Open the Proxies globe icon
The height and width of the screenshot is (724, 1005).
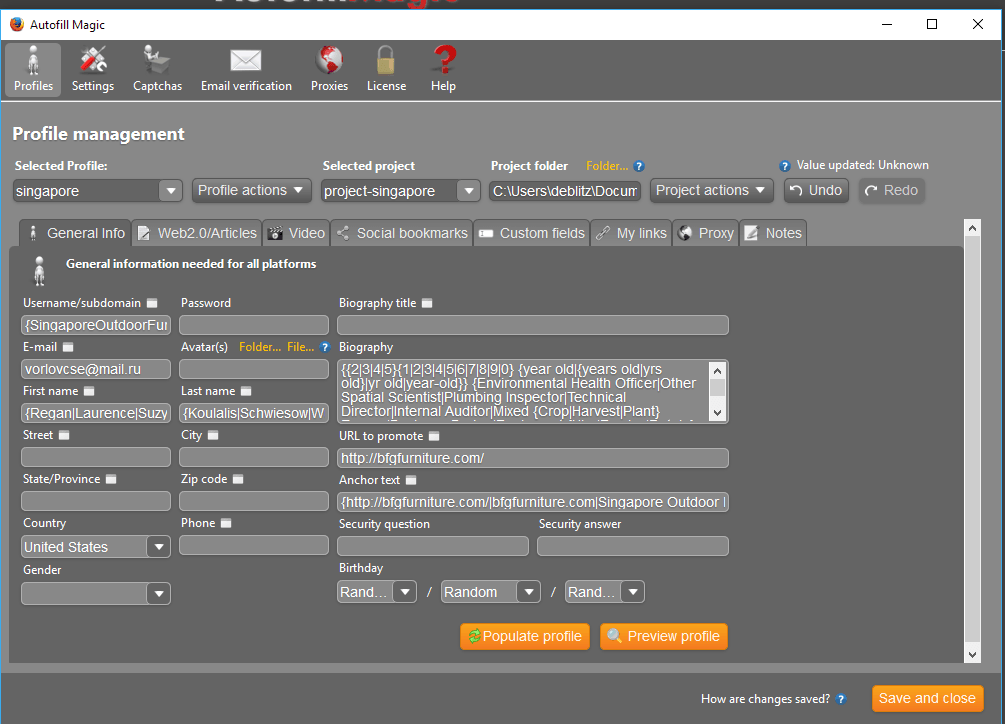pyautogui.click(x=329, y=70)
